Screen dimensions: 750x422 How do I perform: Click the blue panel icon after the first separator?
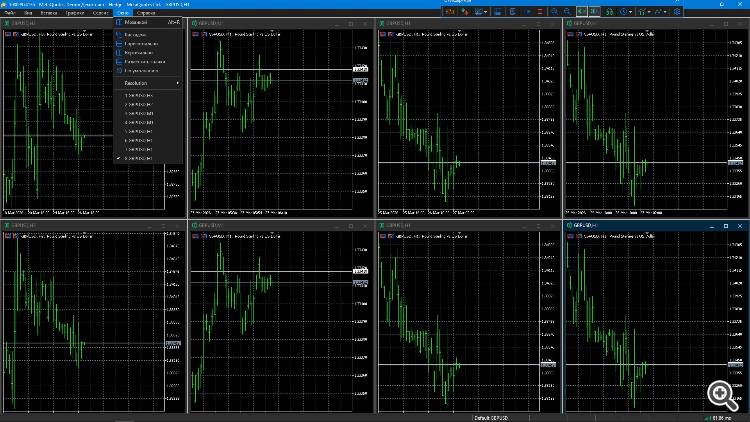coord(497,12)
